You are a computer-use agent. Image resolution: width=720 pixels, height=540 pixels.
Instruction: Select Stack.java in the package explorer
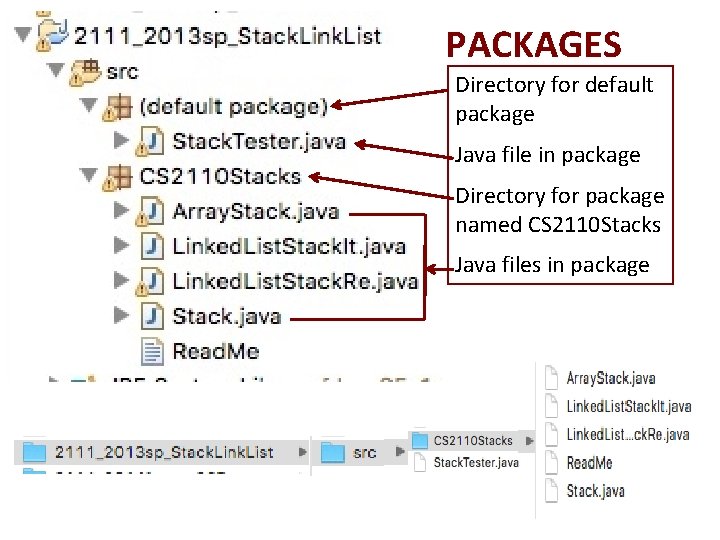pos(226,316)
